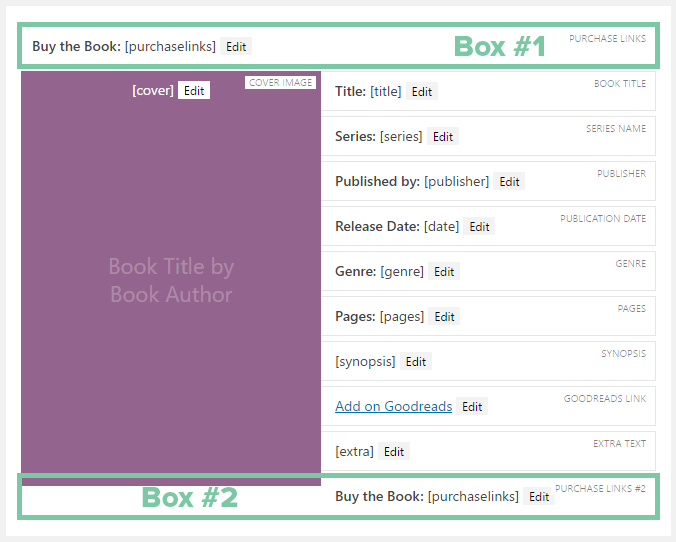Click the top Buy the Book label

click(x=76, y=46)
